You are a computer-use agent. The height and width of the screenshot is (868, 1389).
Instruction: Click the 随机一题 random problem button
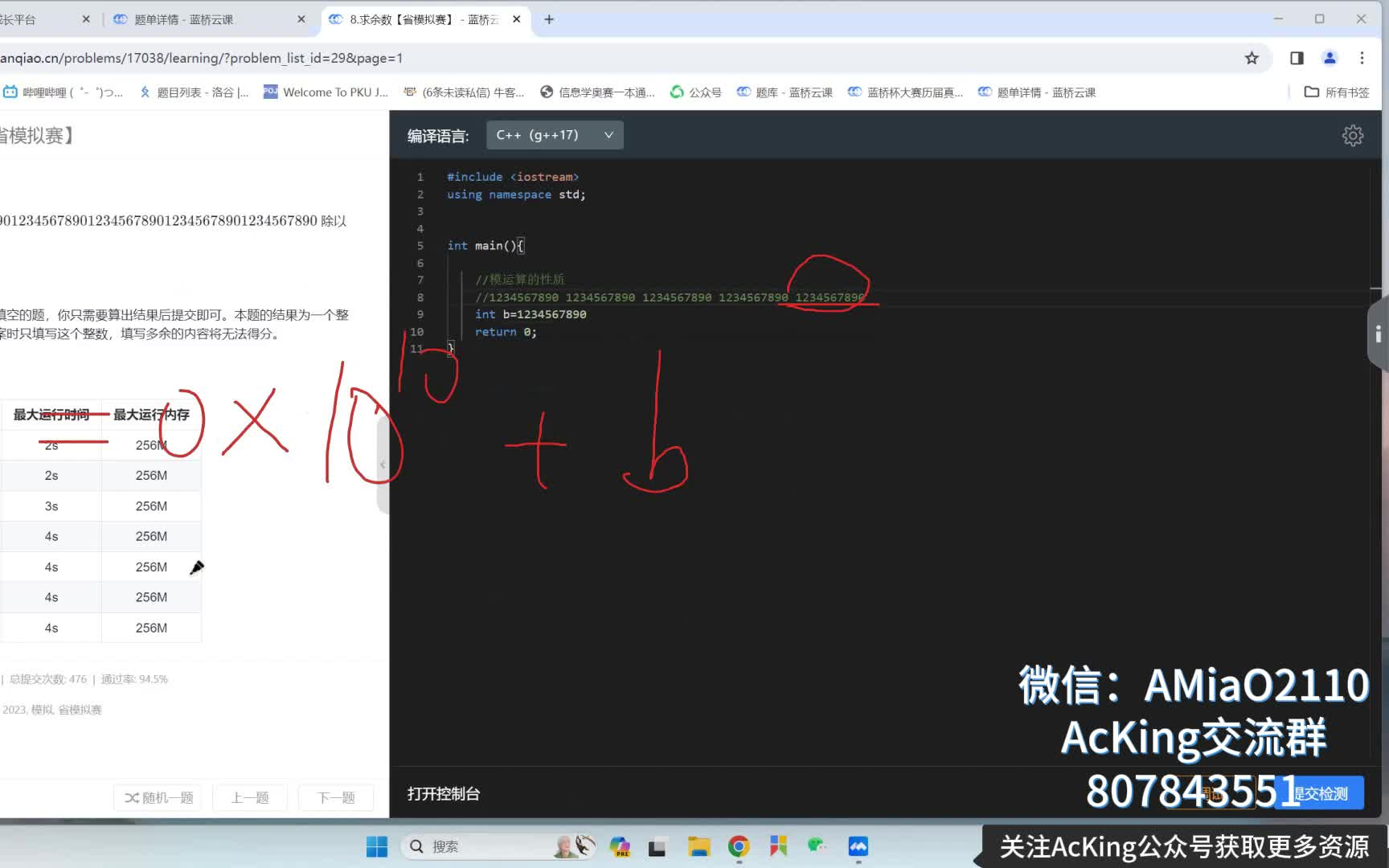(x=158, y=797)
